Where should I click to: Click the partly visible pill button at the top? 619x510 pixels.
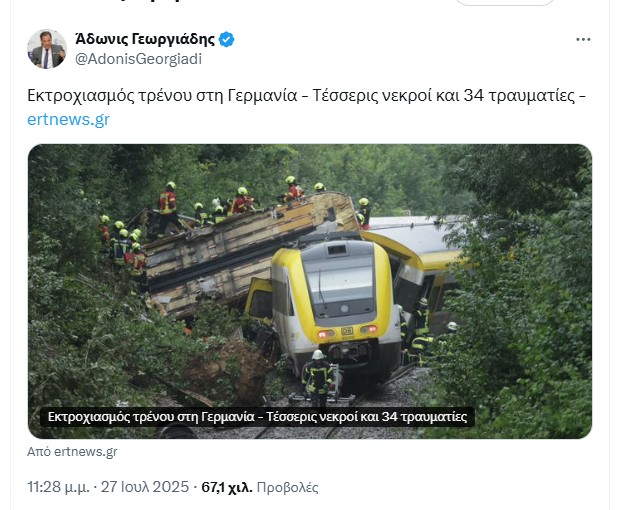[x=505, y=3]
